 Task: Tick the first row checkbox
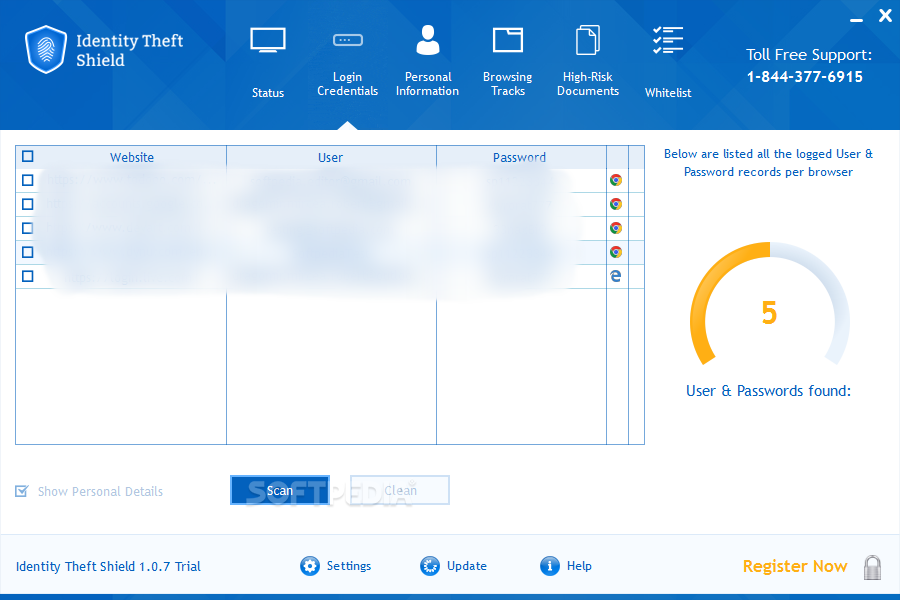(28, 180)
